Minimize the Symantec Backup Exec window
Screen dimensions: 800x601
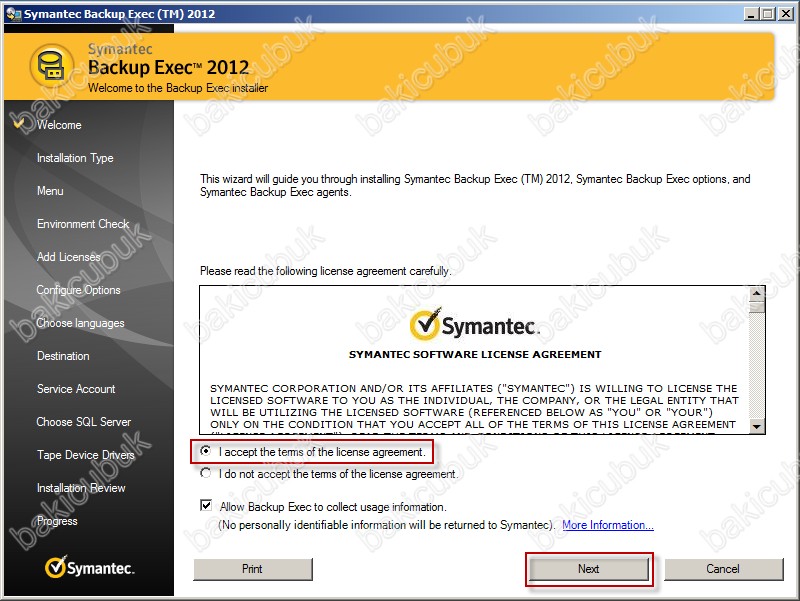(x=750, y=14)
